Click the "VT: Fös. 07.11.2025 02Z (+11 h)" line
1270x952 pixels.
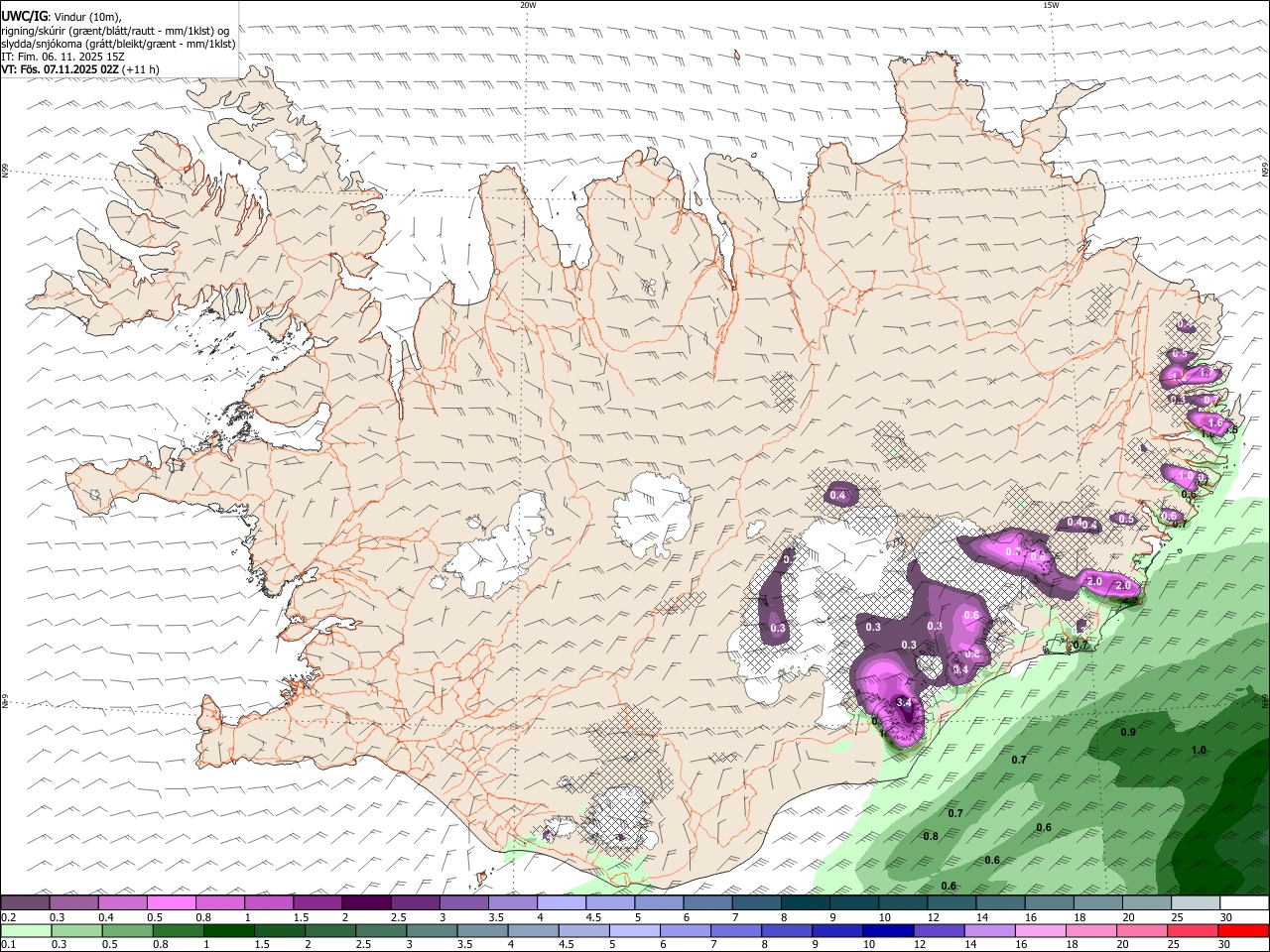click(x=80, y=69)
